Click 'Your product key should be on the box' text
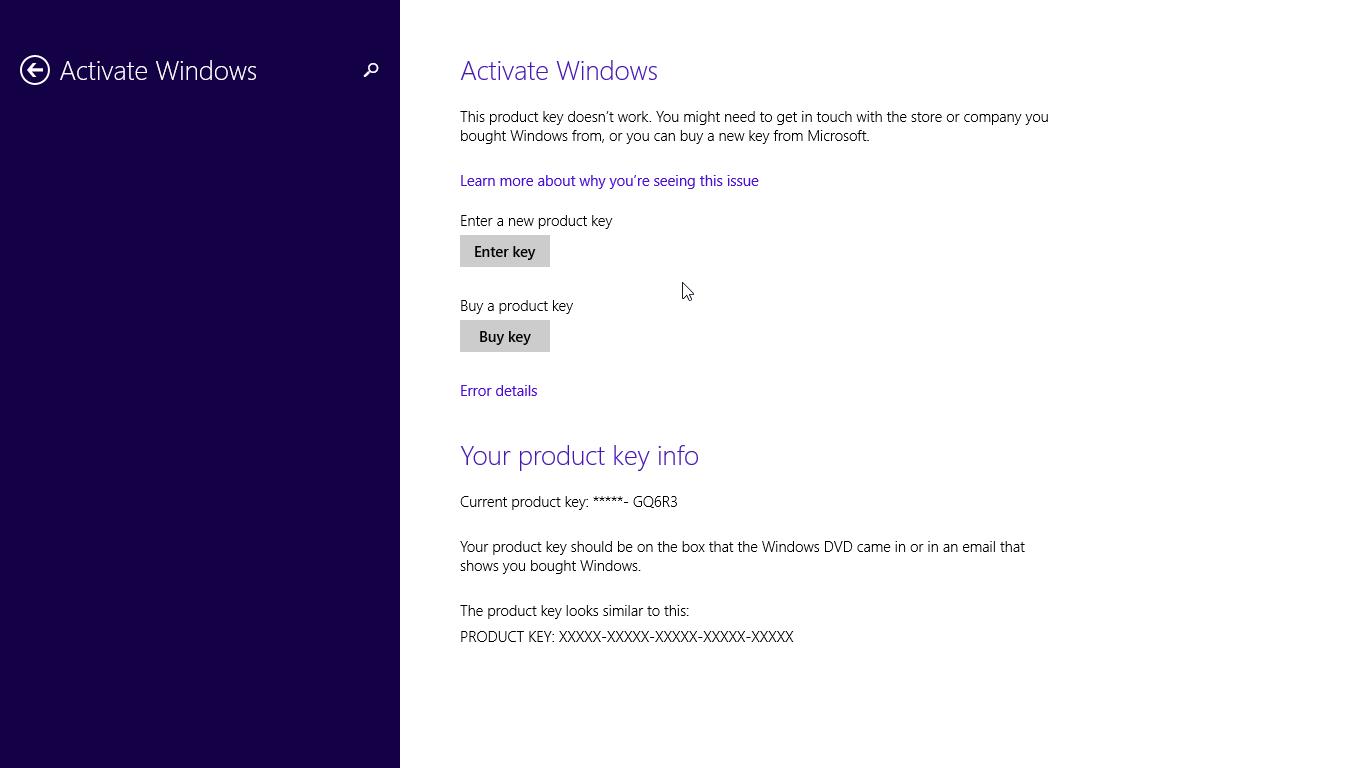The height and width of the screenshot is (768, 1366). [x=743, y=556]
